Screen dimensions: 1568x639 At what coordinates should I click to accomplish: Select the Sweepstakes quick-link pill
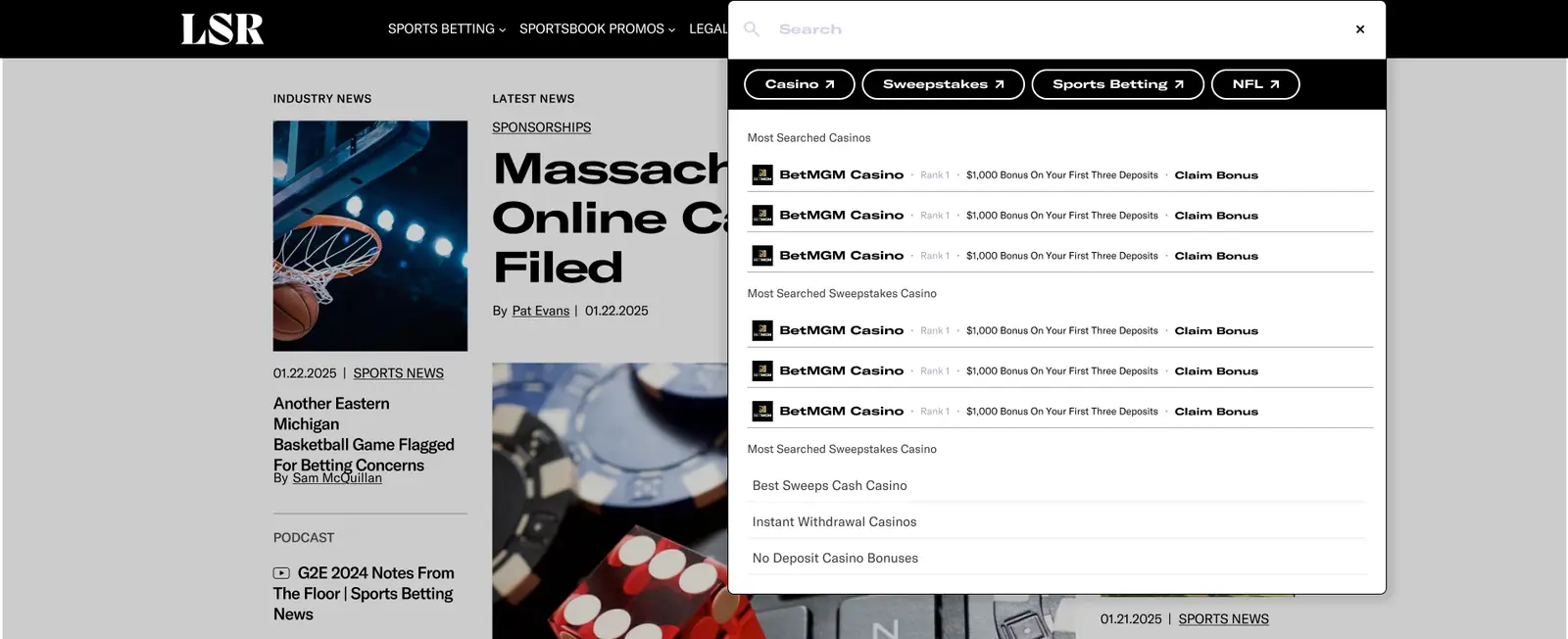click(x=943, y=84)
